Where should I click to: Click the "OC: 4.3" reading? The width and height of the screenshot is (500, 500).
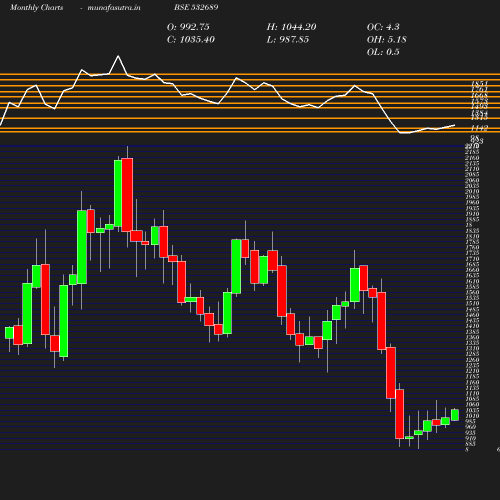coord(383,27)
